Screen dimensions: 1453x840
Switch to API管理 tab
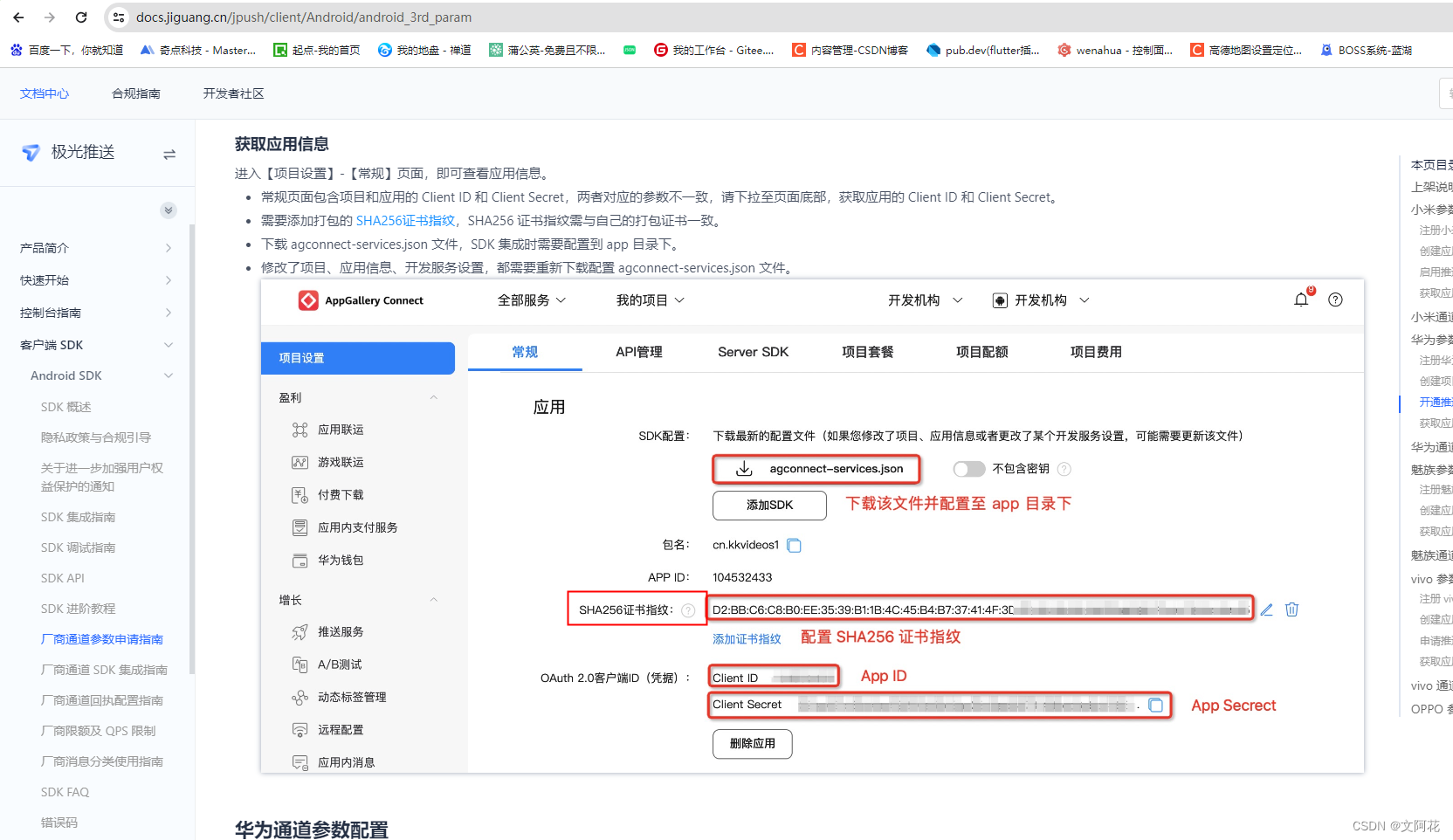pos(639,352)
